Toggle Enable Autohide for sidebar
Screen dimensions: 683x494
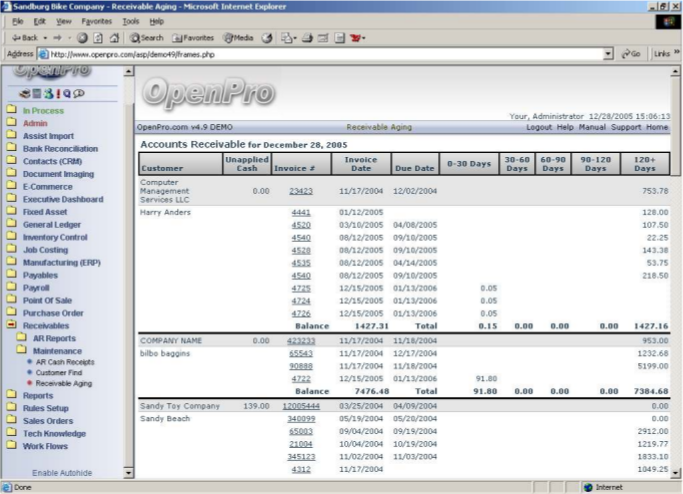click(62, 472)
